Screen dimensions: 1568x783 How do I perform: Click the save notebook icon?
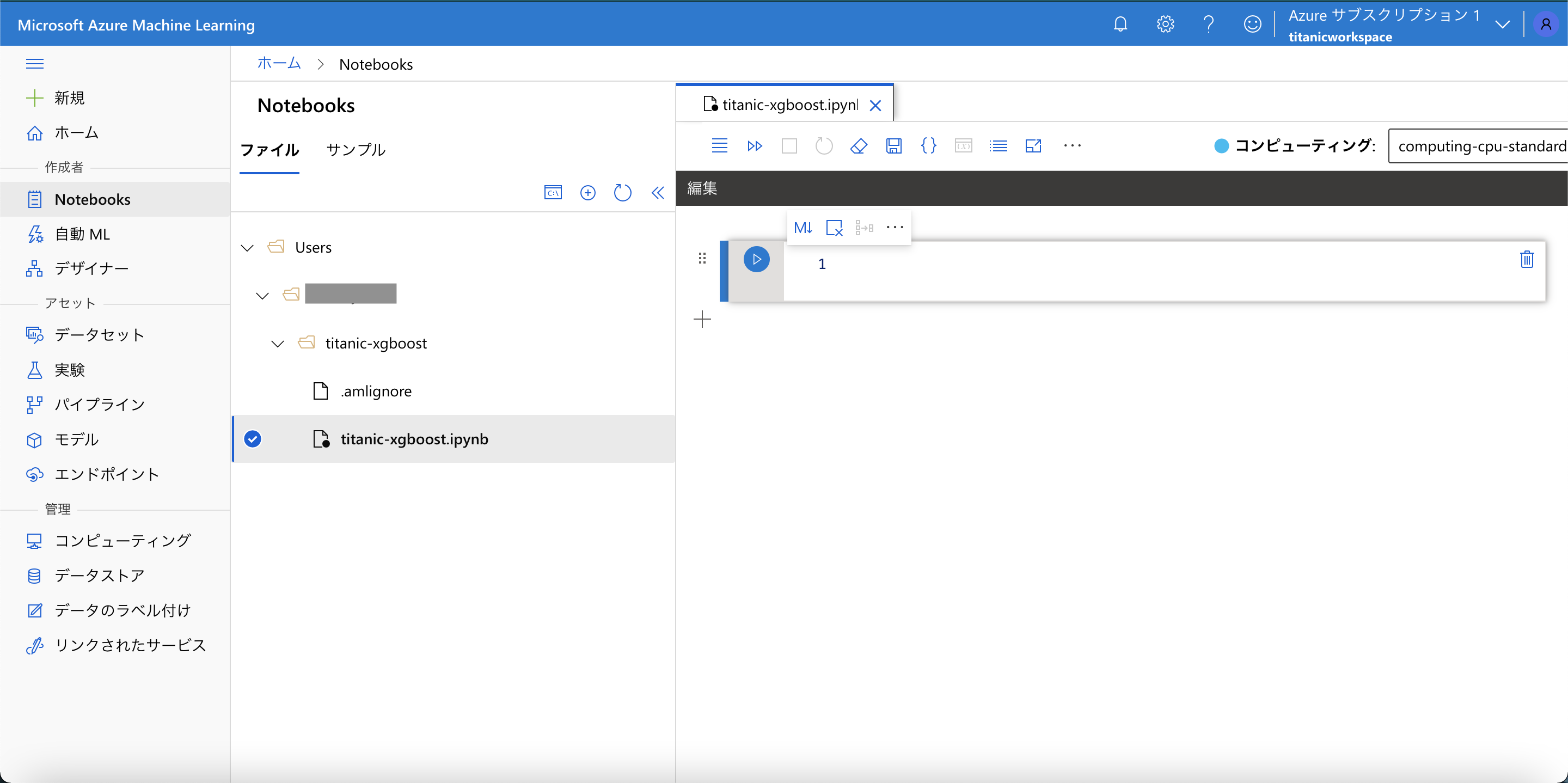[893, 146]
